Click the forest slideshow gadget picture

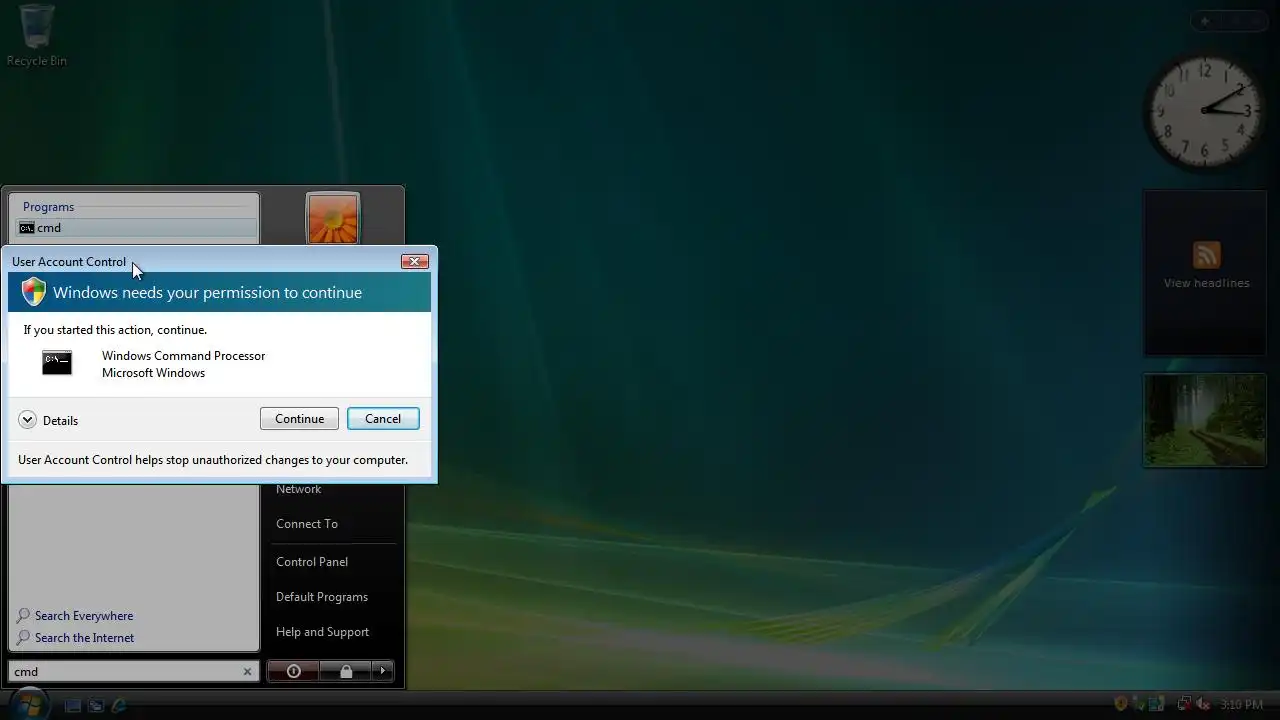[x=1204, y=420]
